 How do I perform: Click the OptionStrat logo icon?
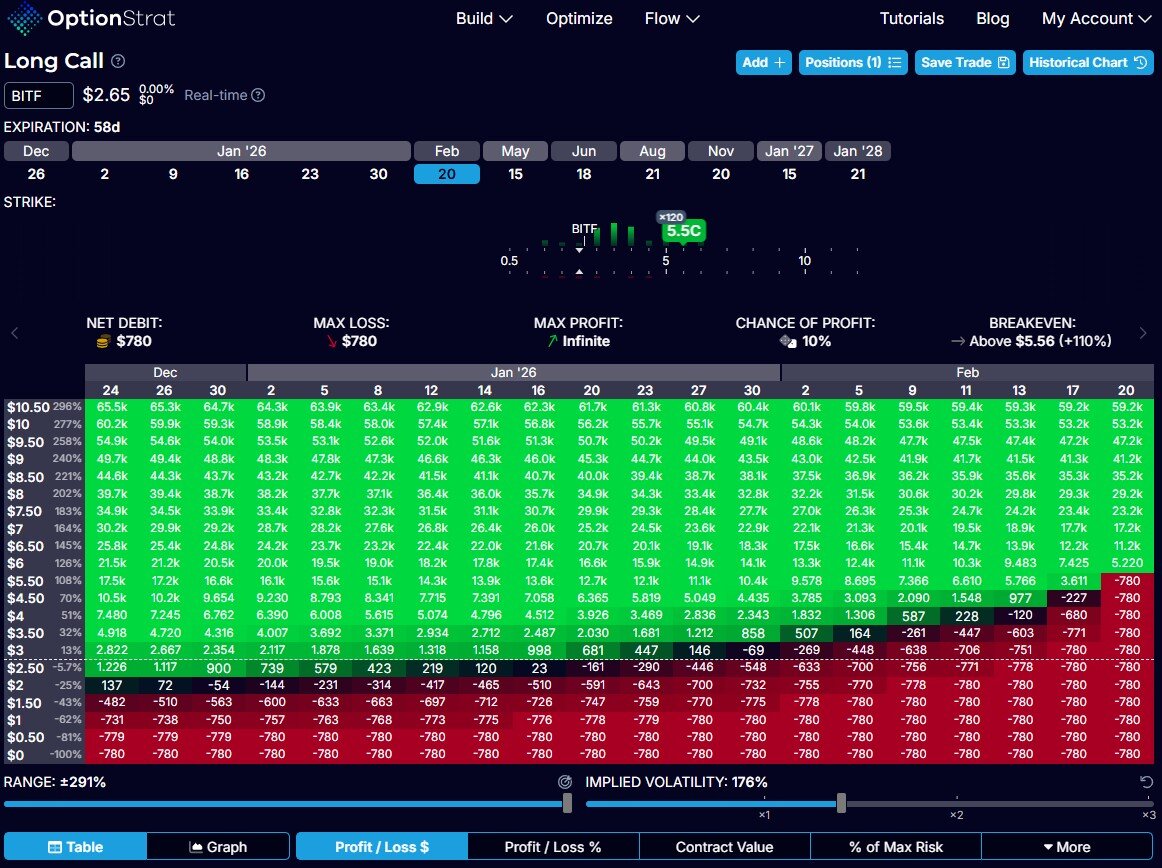pos(25,18)
